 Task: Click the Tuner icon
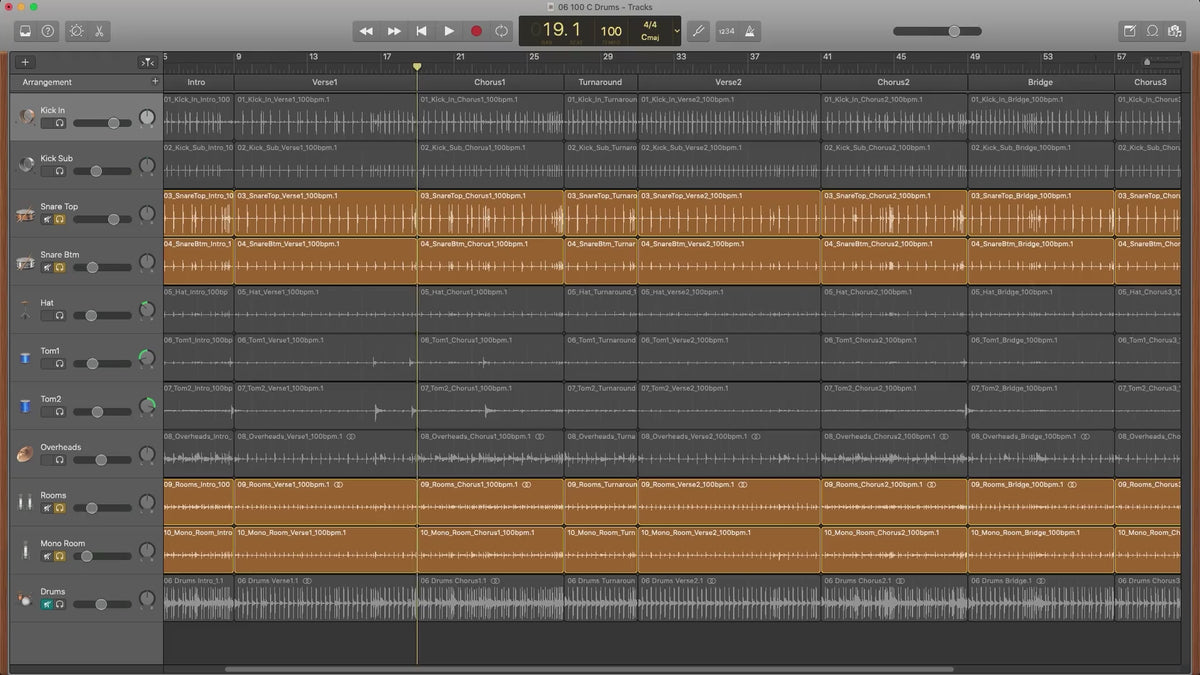[x=698, y=31]
